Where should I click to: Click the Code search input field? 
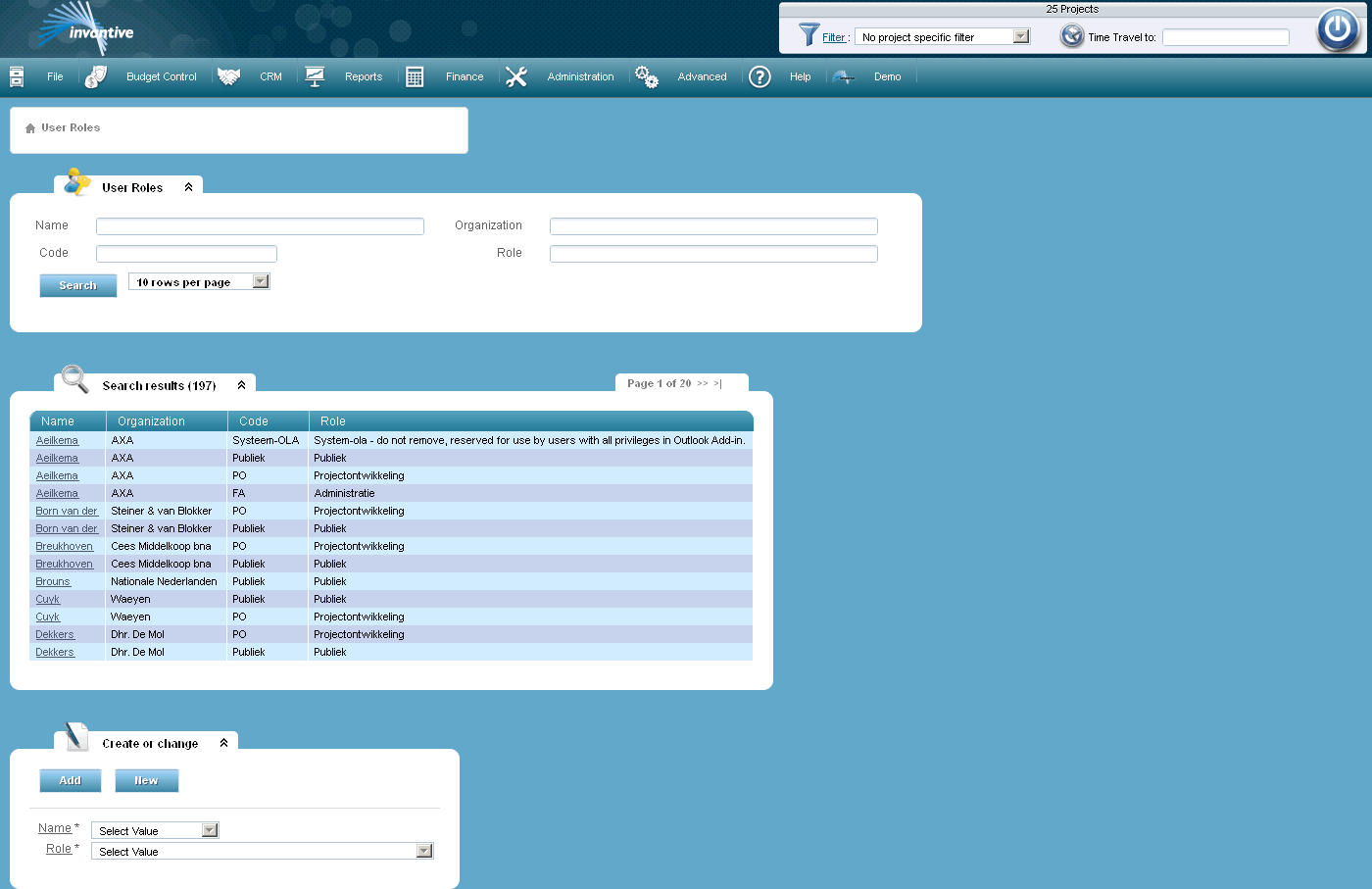186,254
